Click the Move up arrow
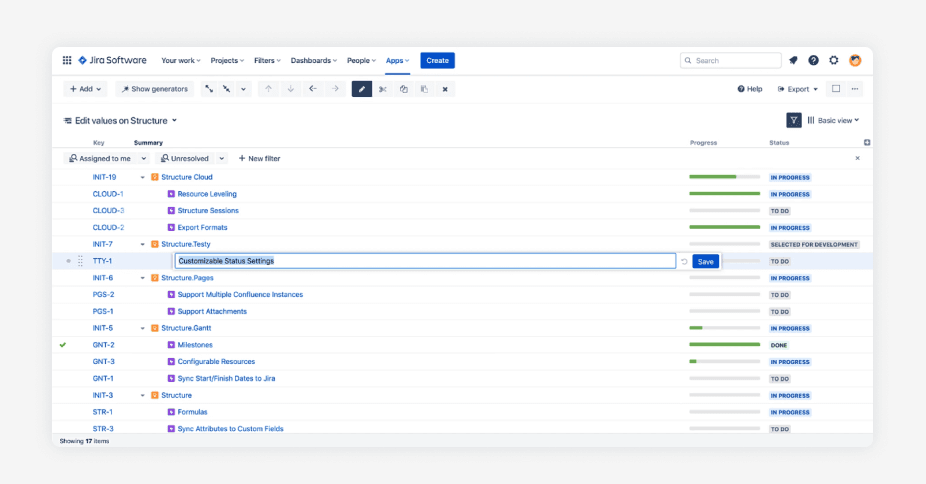The image size is (926, 484). [268, 89]
